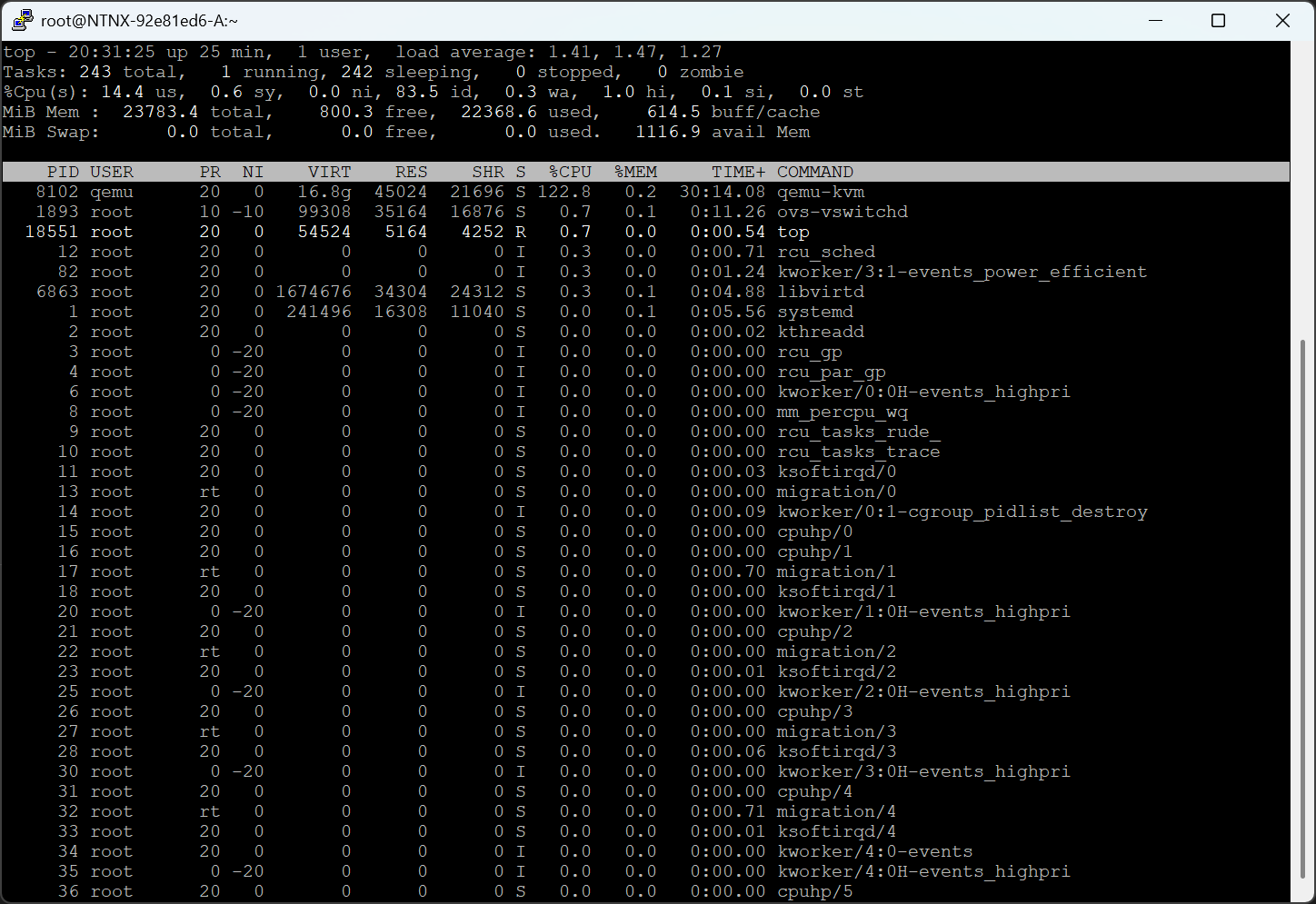Click on the libvirtd process name

821,292
